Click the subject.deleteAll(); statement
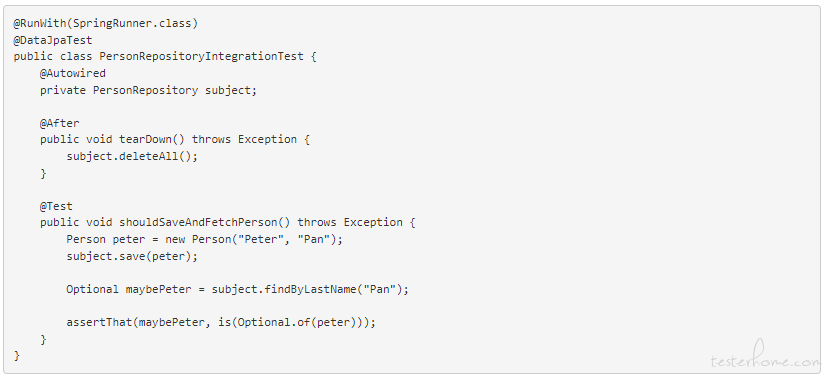Image resolution: width=823 pixels, height=379 pixels. pos(132,156)
